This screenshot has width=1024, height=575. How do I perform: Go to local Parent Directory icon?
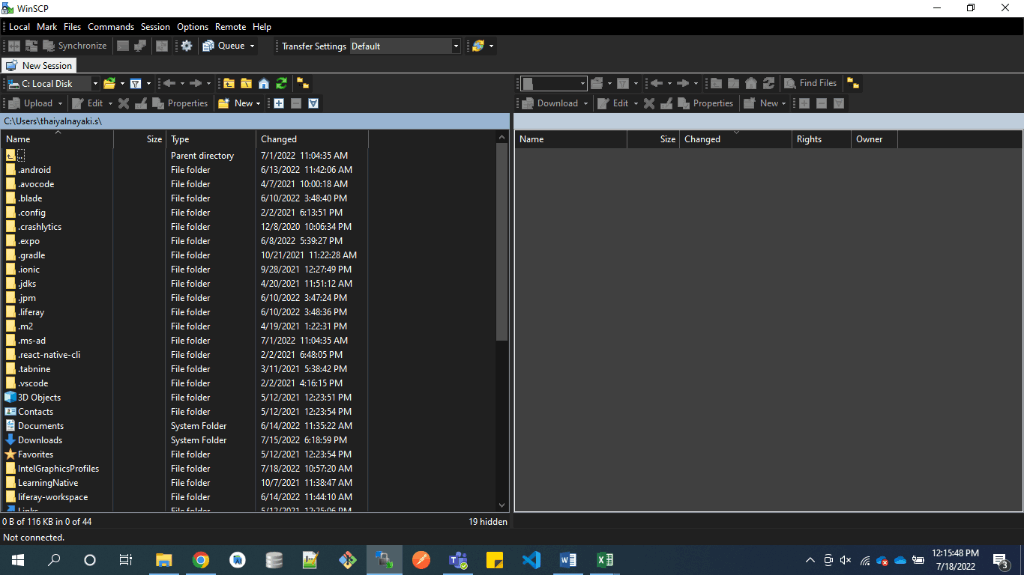coord(229,84)
